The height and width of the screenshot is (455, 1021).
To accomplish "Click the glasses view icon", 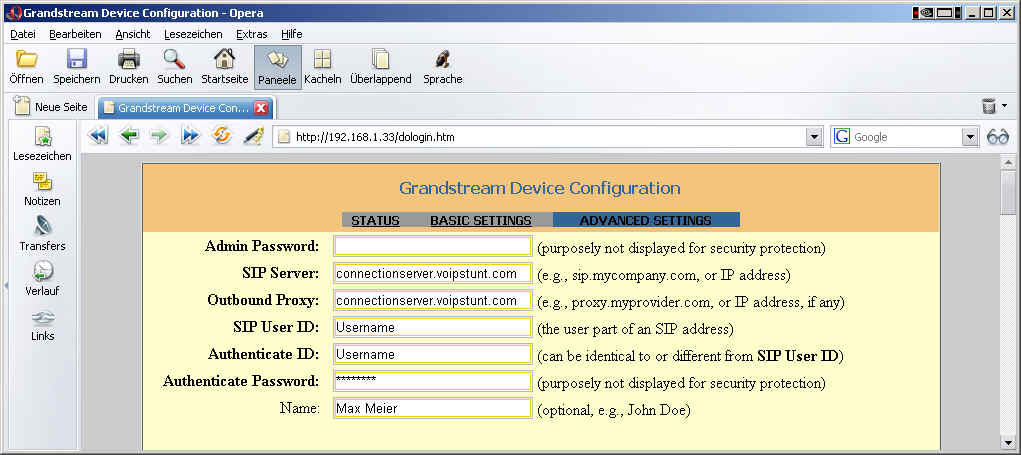I will coord(998,137).
